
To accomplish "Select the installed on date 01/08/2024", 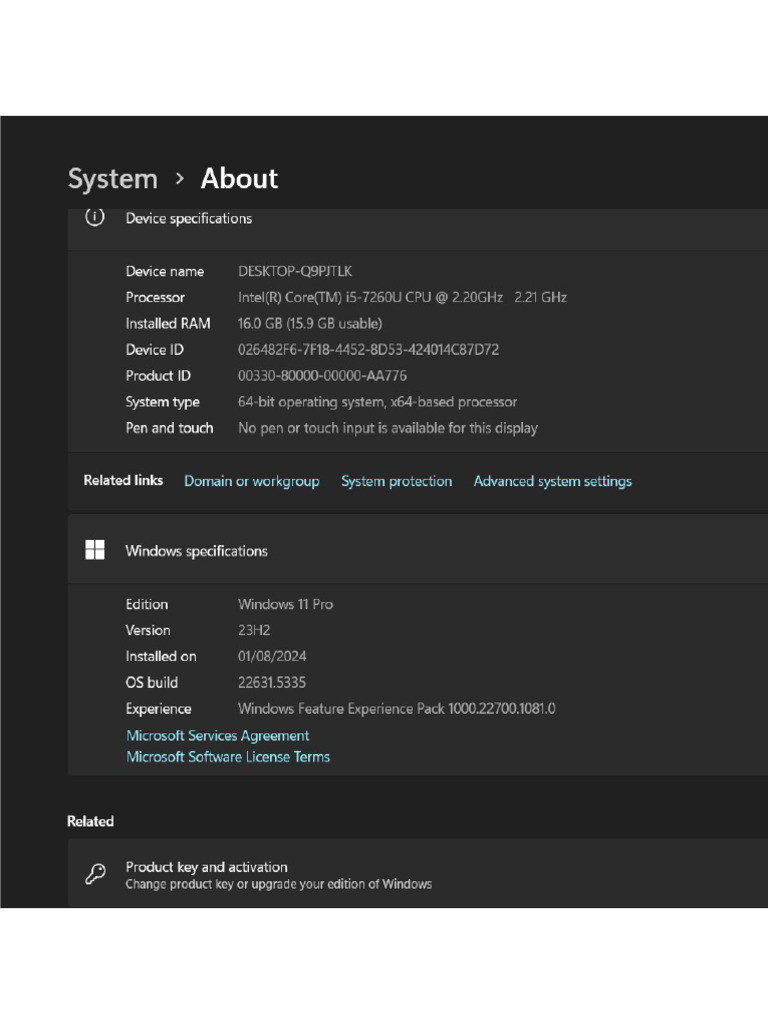I will (272, 656).
